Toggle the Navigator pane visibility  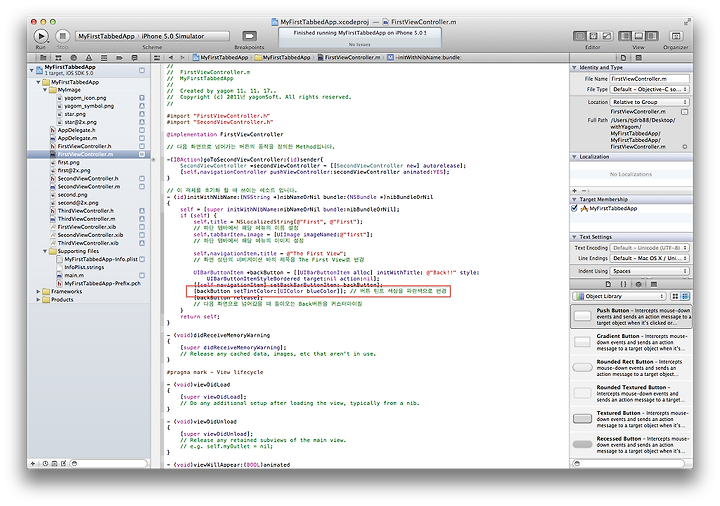point(625,36)
